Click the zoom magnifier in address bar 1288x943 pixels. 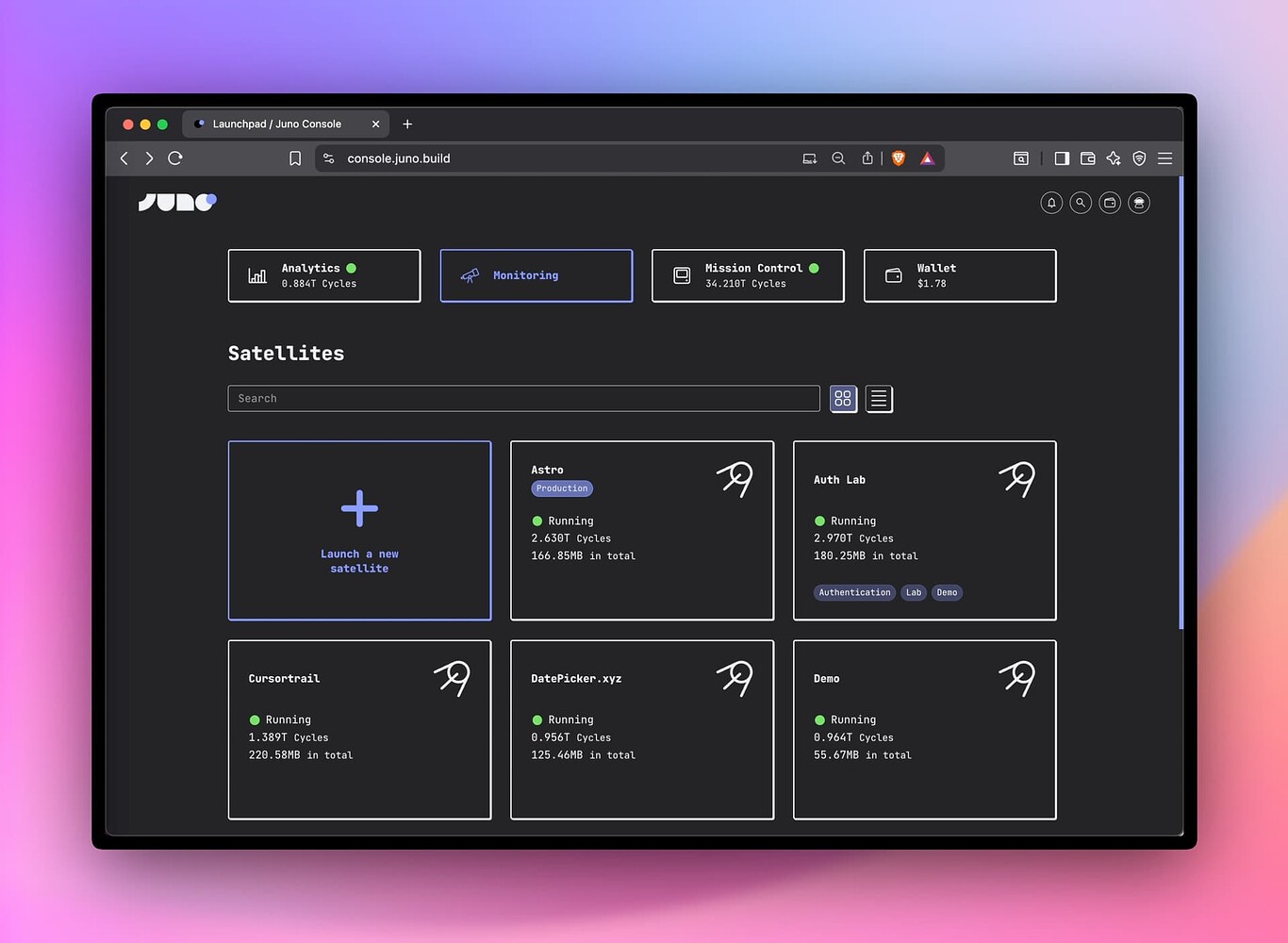pyautogui.click(x=838, y=158)
